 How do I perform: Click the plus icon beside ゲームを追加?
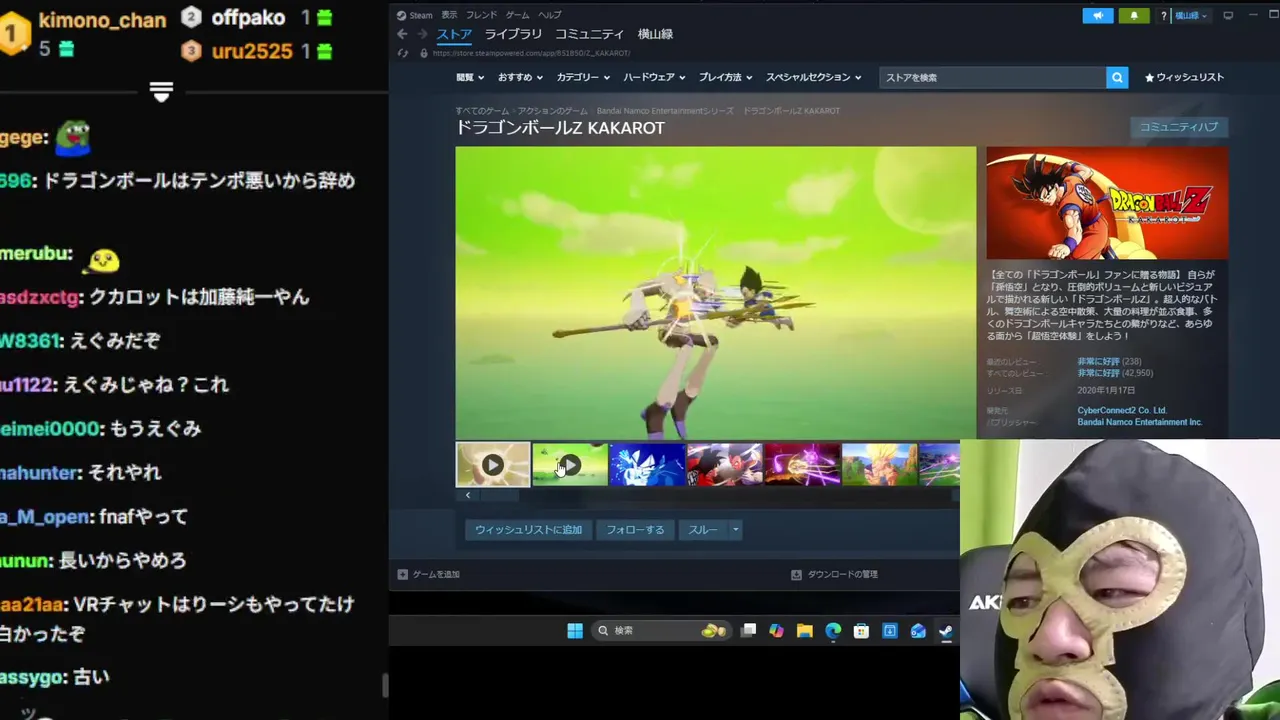402,574
